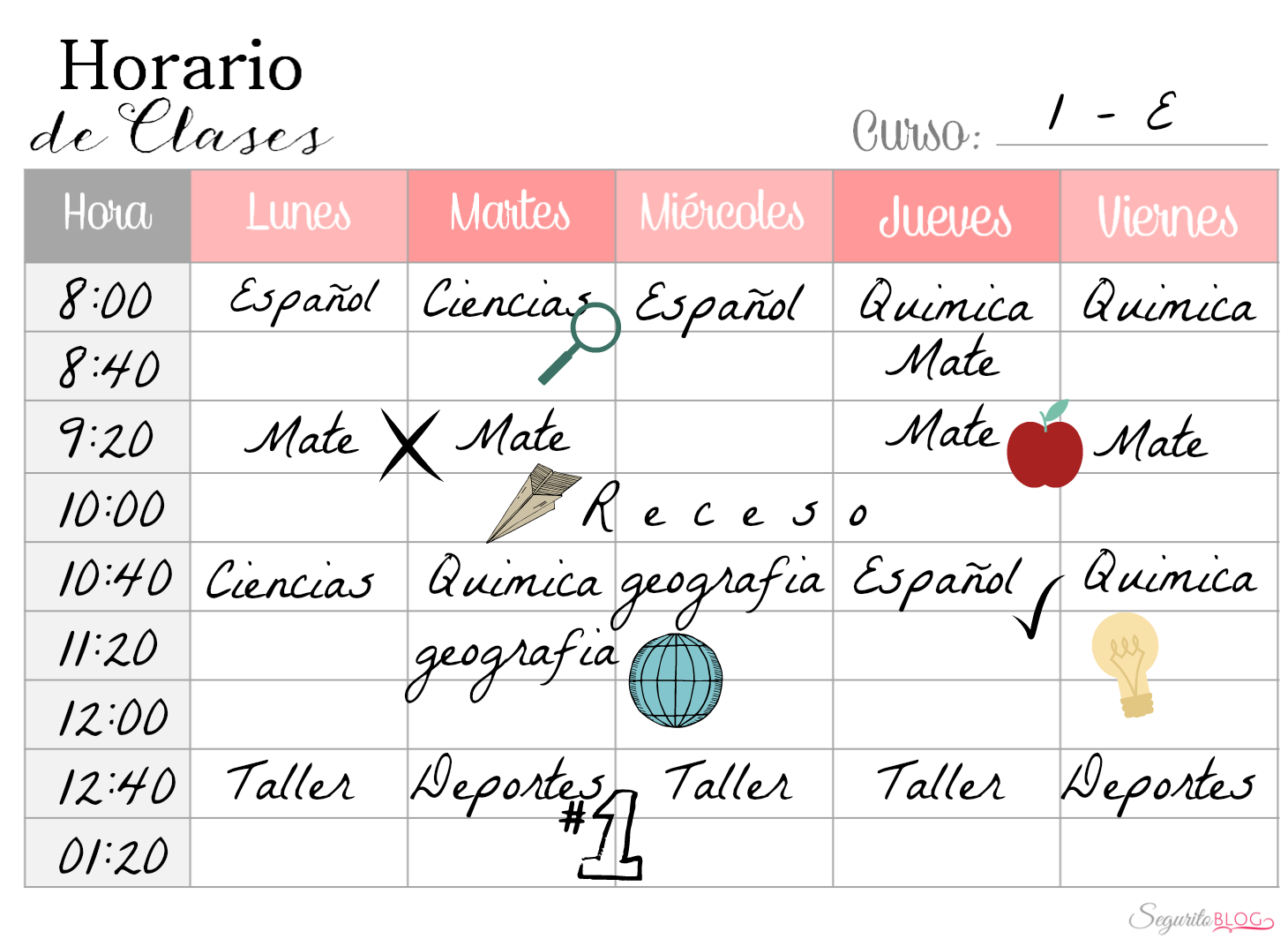Select the 8:00 time row label
Screen dimensions: 1288x939
coord(108,298)
